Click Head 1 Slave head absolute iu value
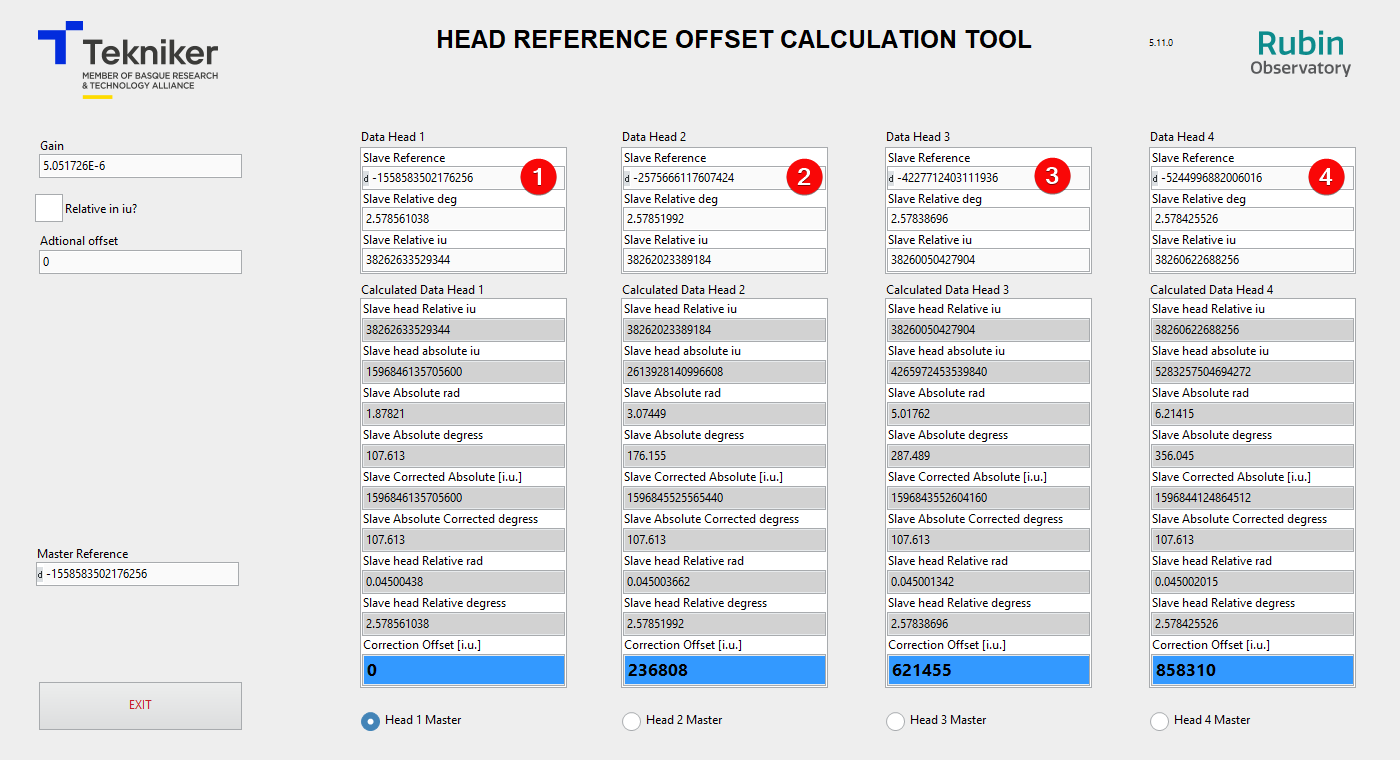The width and height of the screenshot is (1400, 760). [464, 372]
